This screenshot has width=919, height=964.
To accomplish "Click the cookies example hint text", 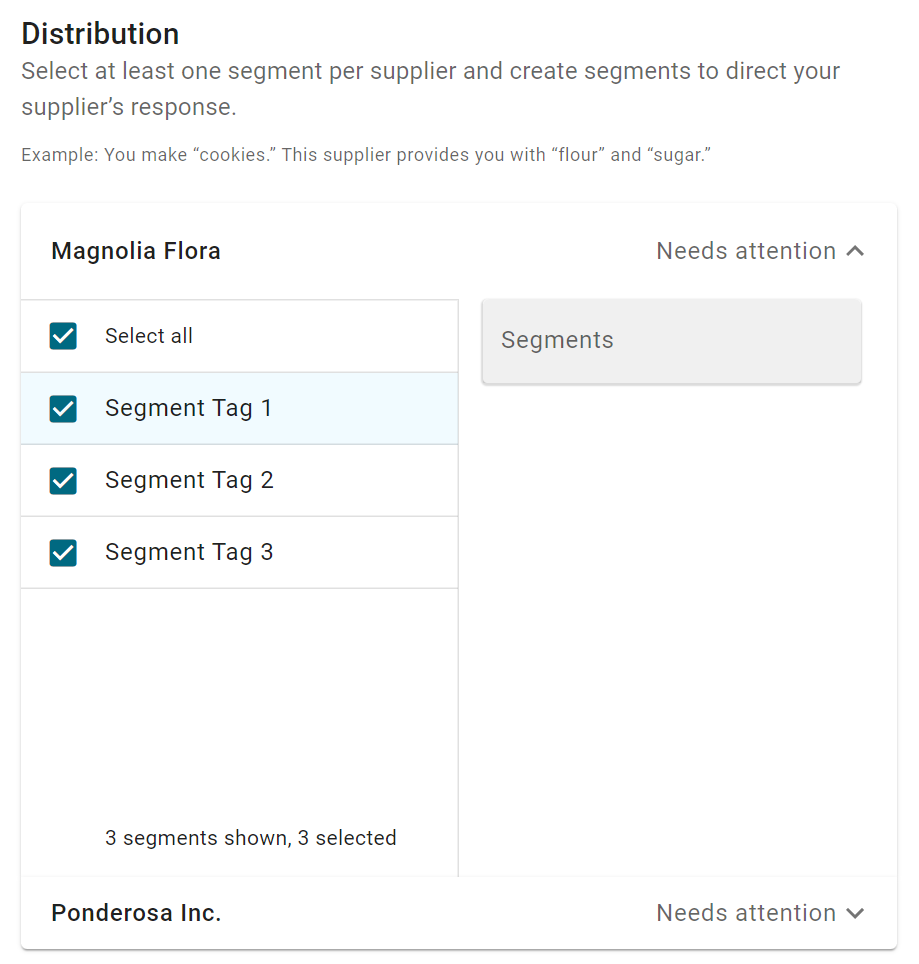I will coord(366,155).
